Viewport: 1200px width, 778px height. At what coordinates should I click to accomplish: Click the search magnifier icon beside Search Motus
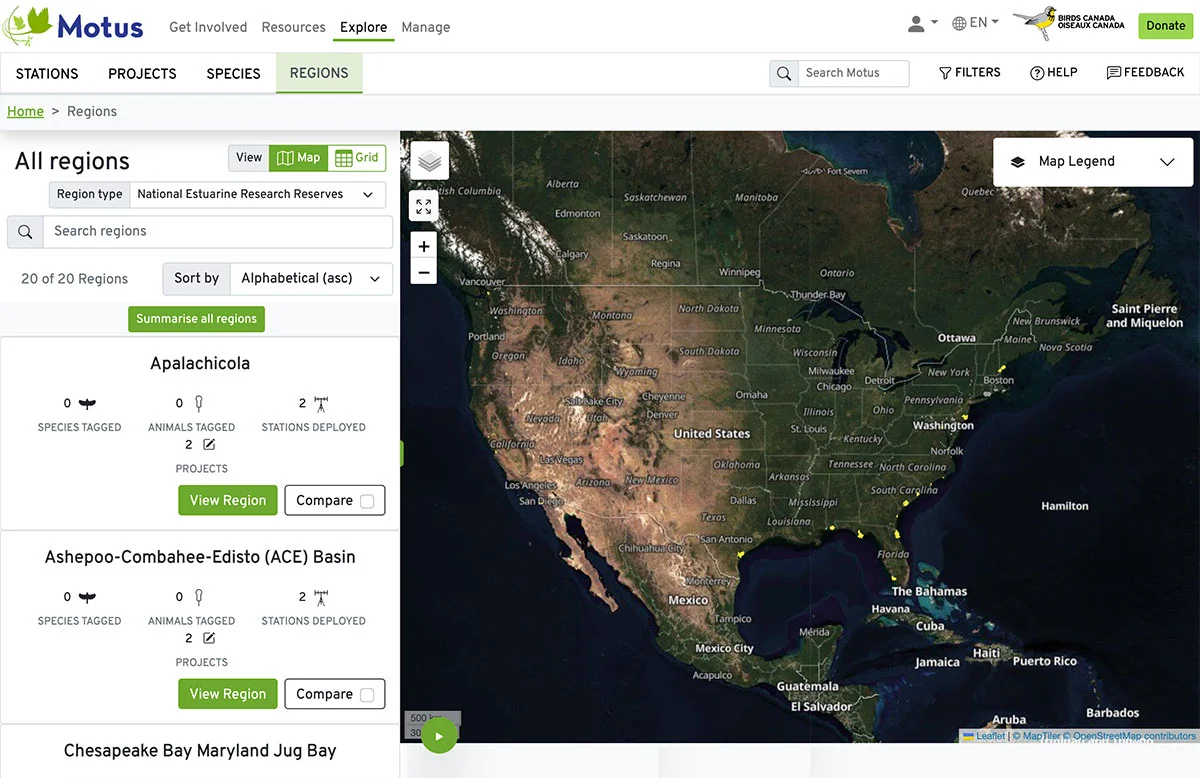coord(784,73)
